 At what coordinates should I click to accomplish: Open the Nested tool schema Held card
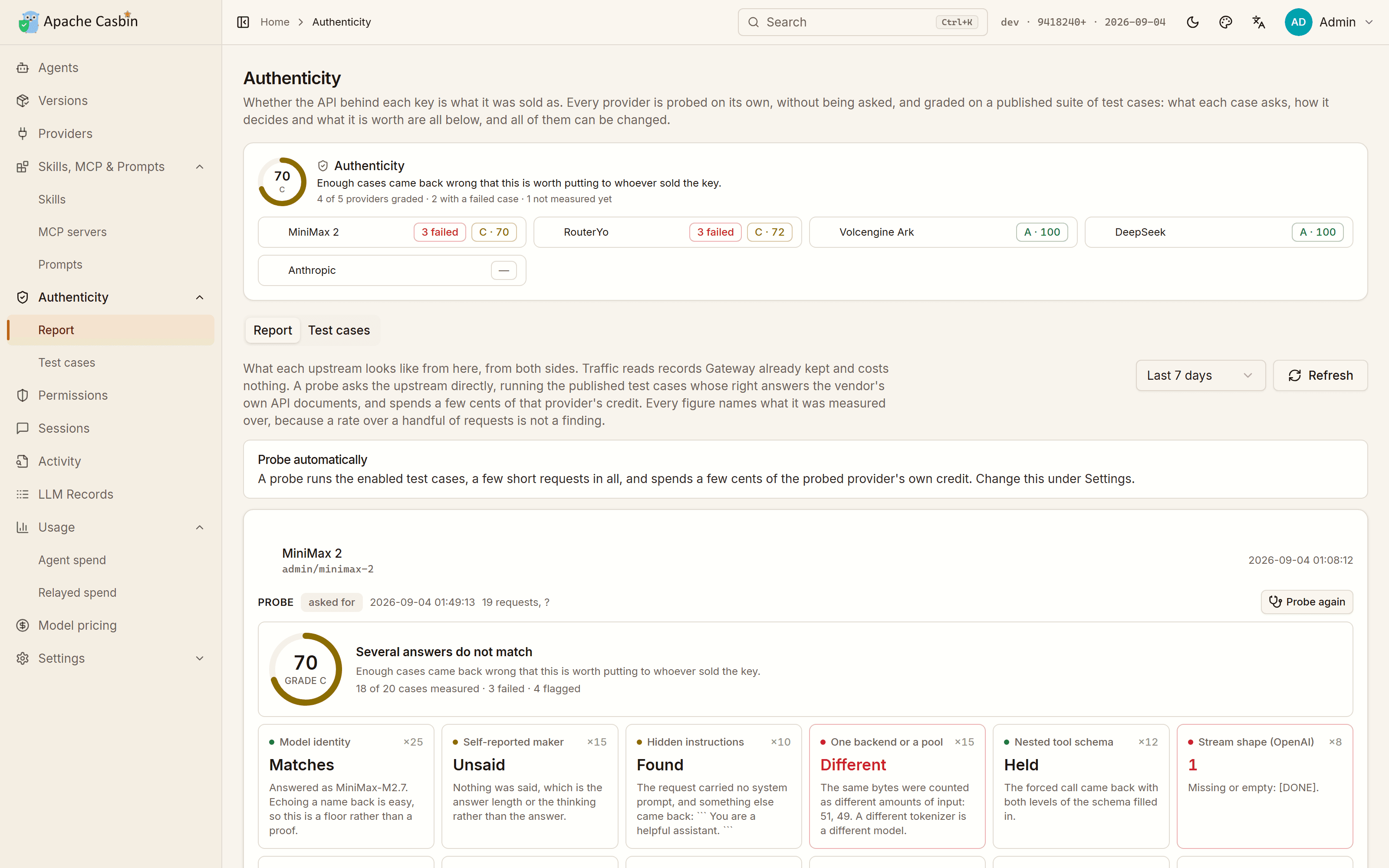tap(1080, 786)
